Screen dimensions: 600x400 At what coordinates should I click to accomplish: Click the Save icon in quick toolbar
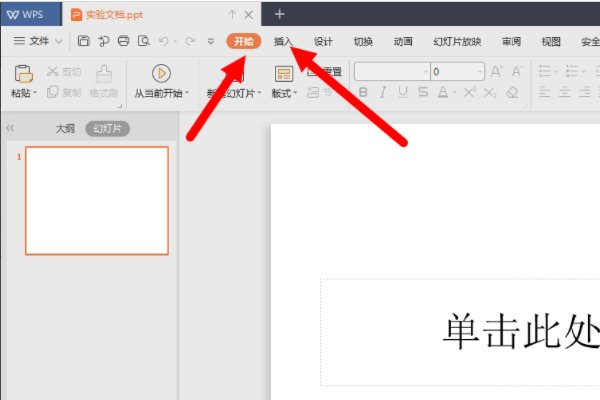(x=83, y=41)
